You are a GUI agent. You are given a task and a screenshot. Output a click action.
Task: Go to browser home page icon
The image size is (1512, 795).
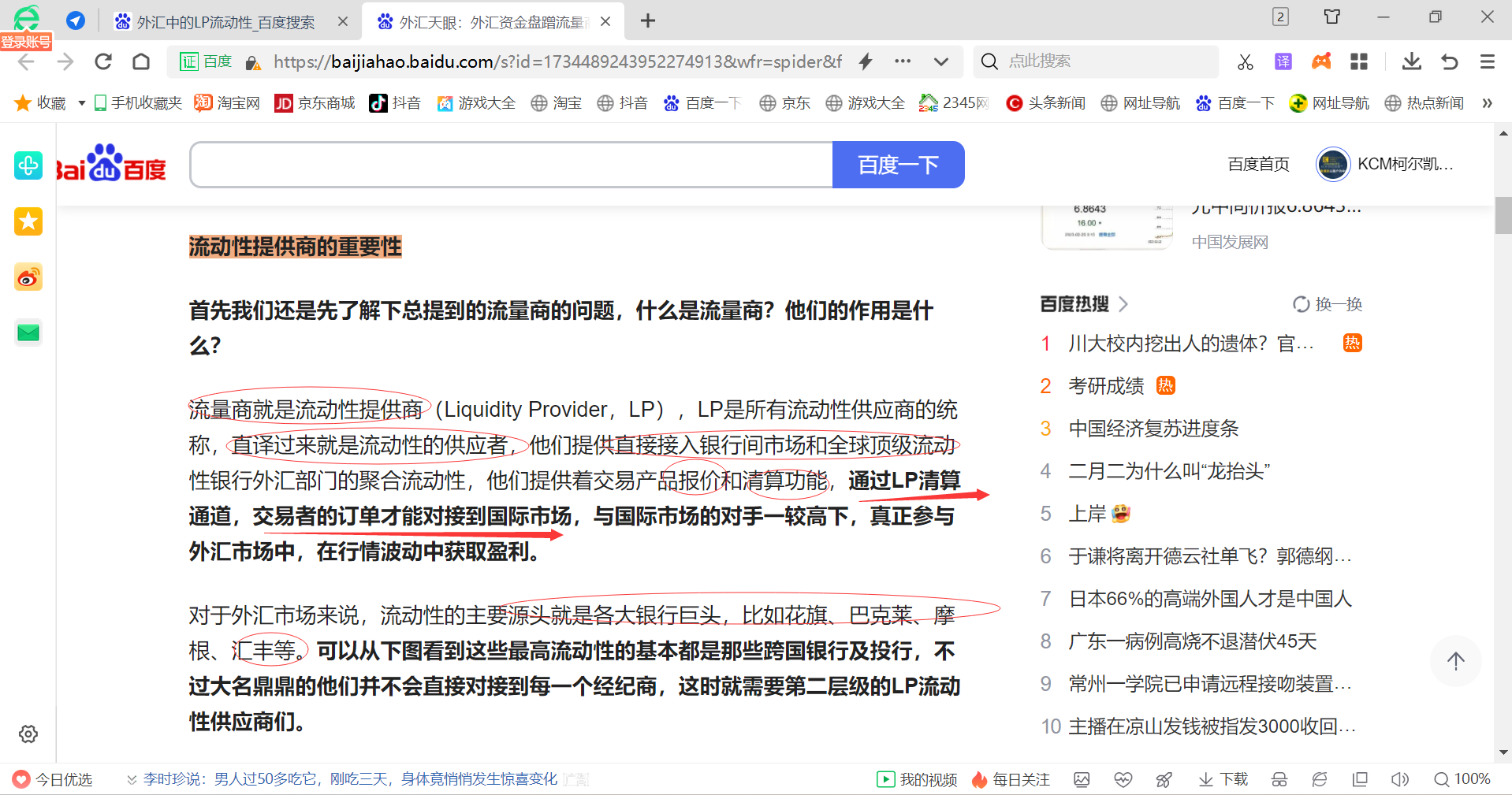141,61
